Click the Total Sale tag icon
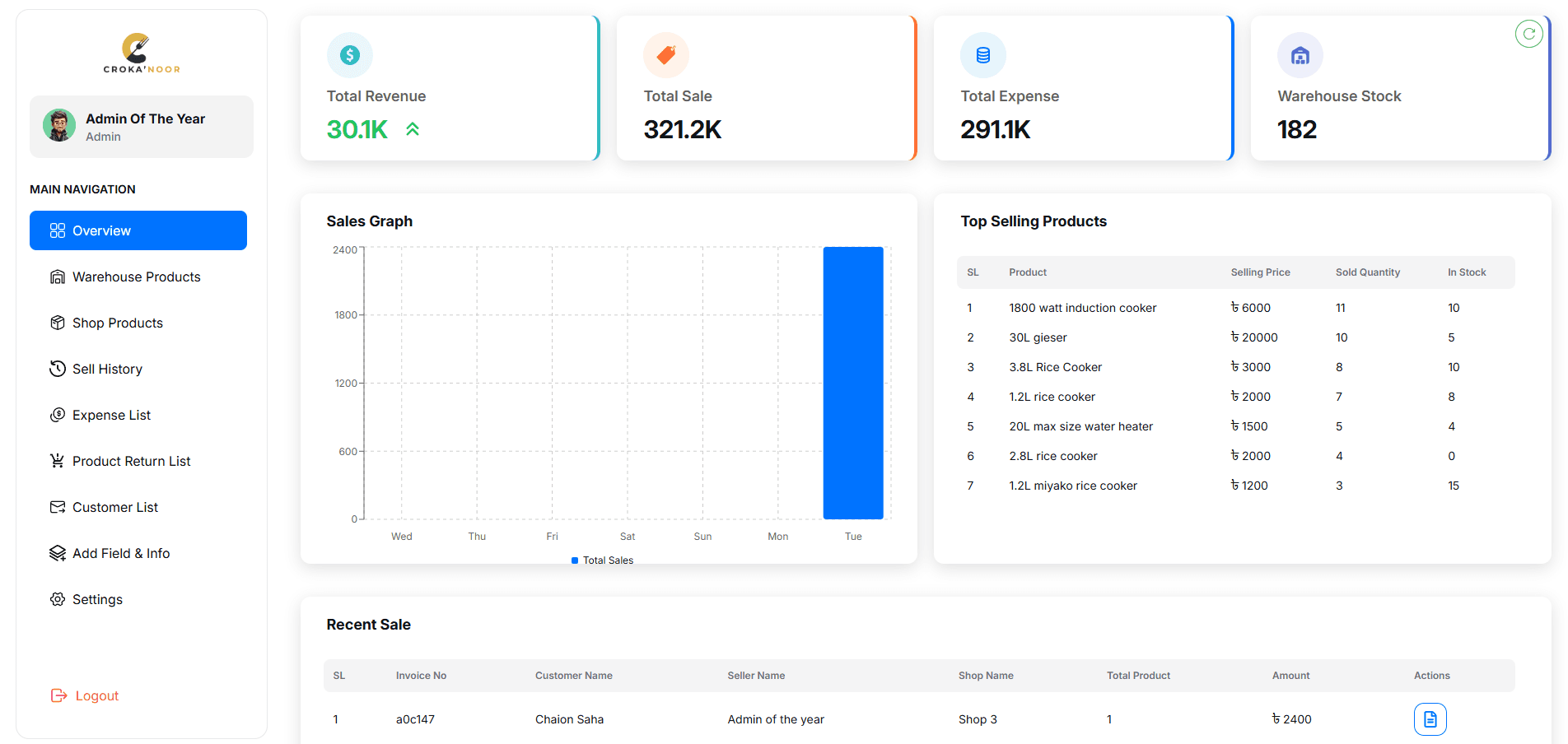The image size is (1568, 744). [666, 55]
